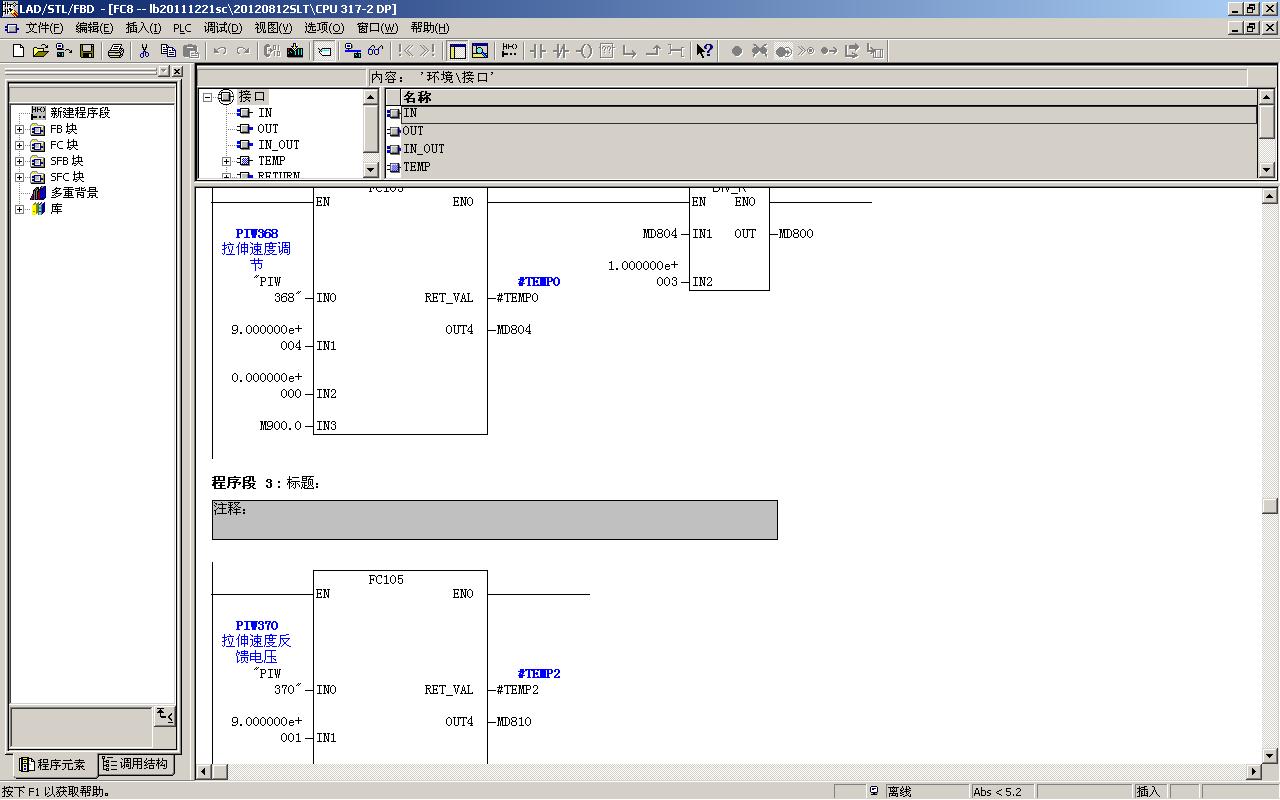Viewport: 1280px width, 800px height.
Task: Click the FC105 block header in network 3
Action: pyautogui.click(x=386, y=580)
